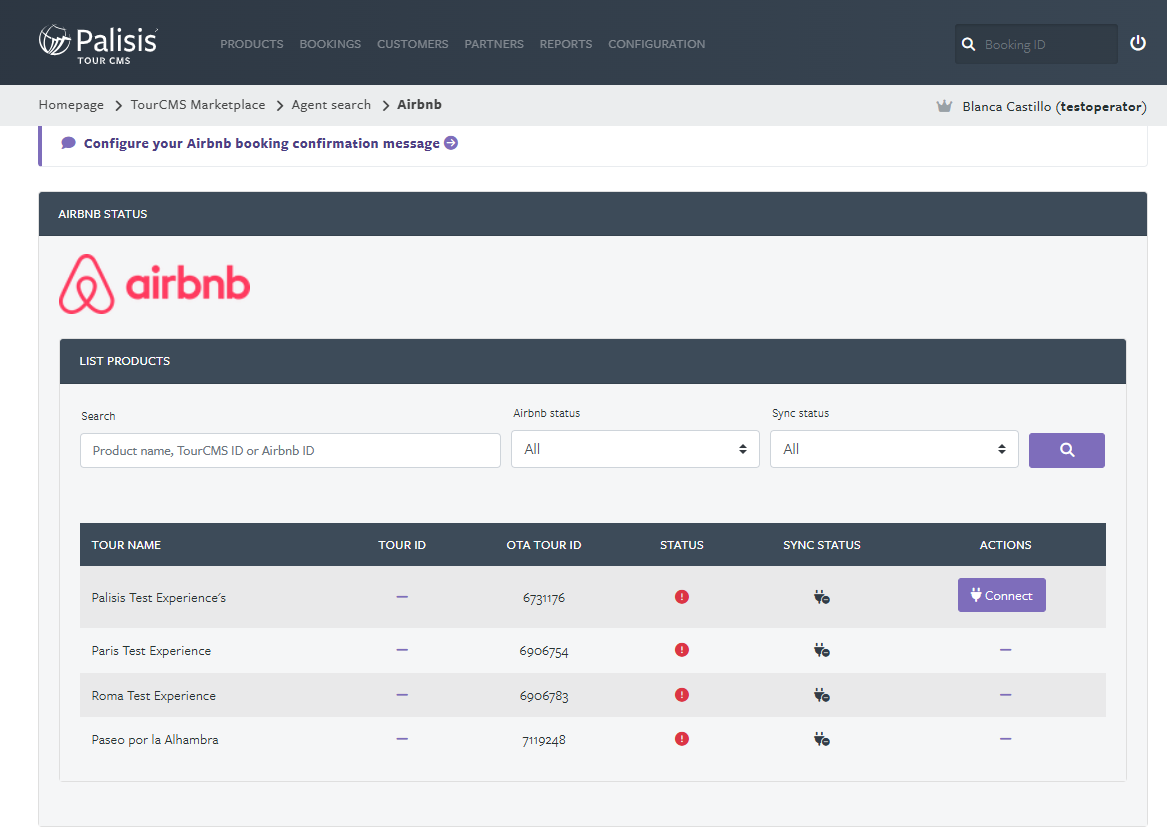
Task: Open the Airbnb status dropdown
Action: [x=635, y=449]
